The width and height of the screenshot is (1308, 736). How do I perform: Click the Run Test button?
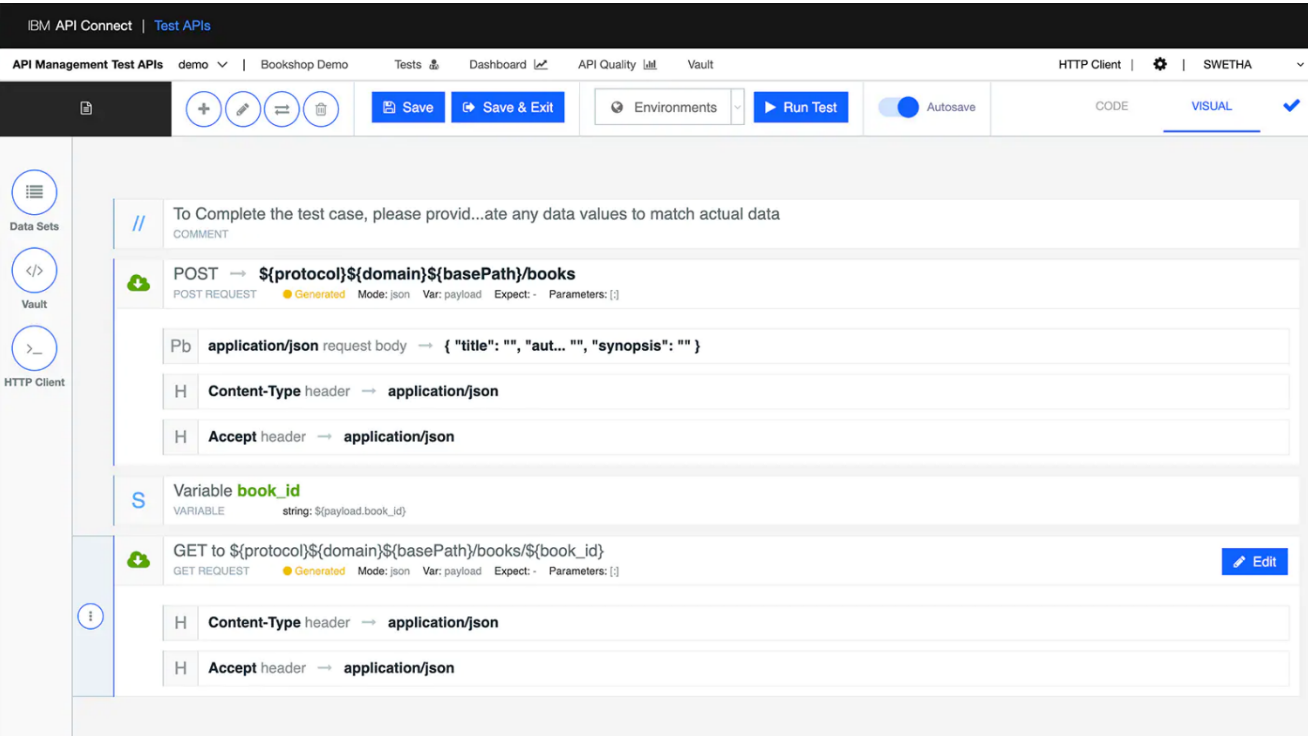click(800, 107)
